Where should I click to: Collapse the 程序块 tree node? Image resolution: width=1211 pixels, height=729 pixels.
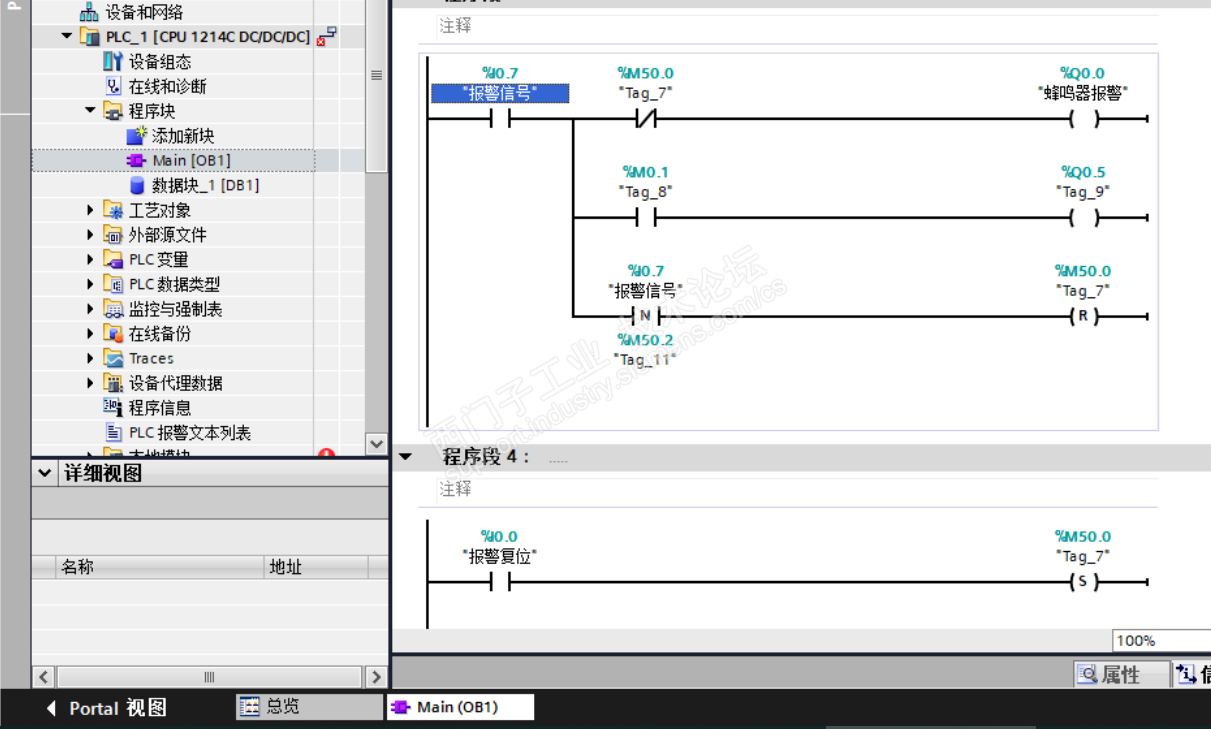pos(90,111)
